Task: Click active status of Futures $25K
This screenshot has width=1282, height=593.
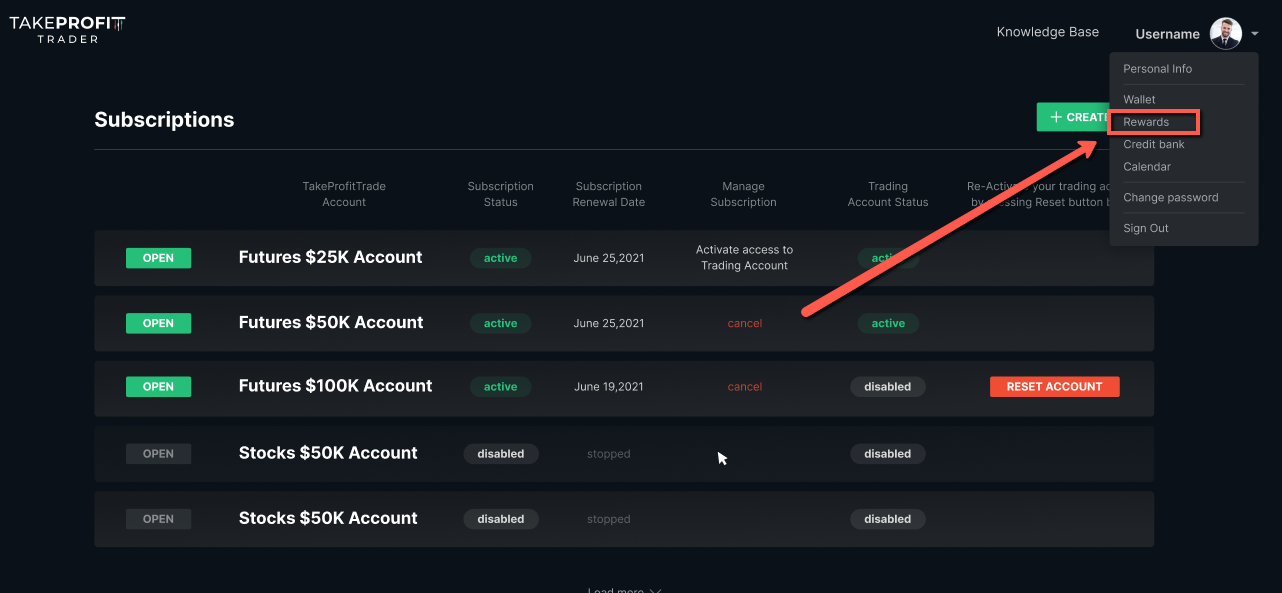Action: [500, 258]
